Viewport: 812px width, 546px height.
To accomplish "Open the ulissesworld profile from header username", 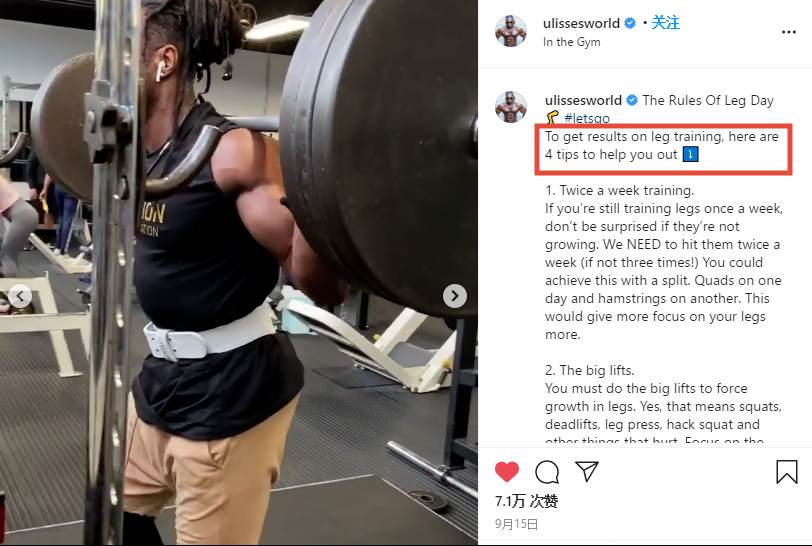I will pyautogui.click(x=581, y=23).
